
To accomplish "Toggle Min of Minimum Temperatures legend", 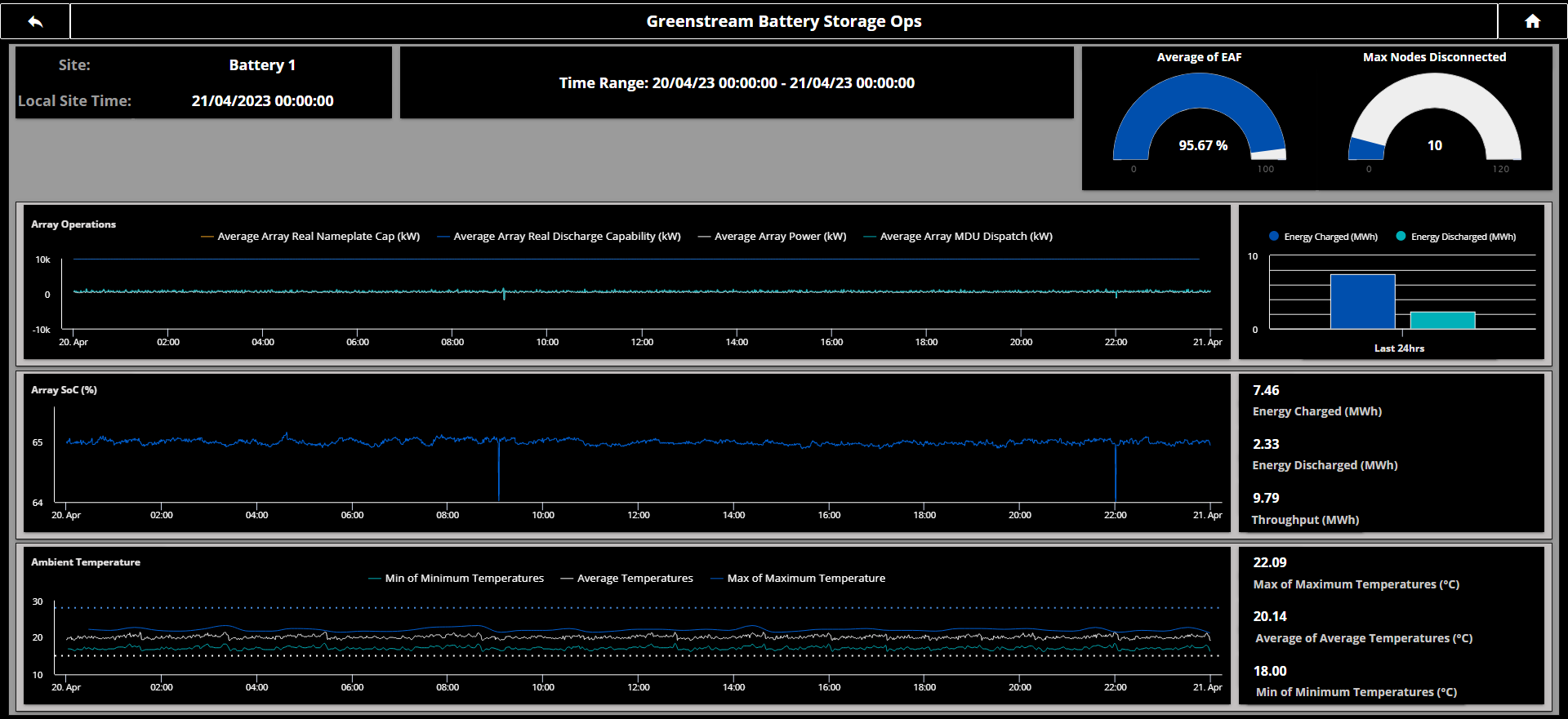I will pos(456,579).
